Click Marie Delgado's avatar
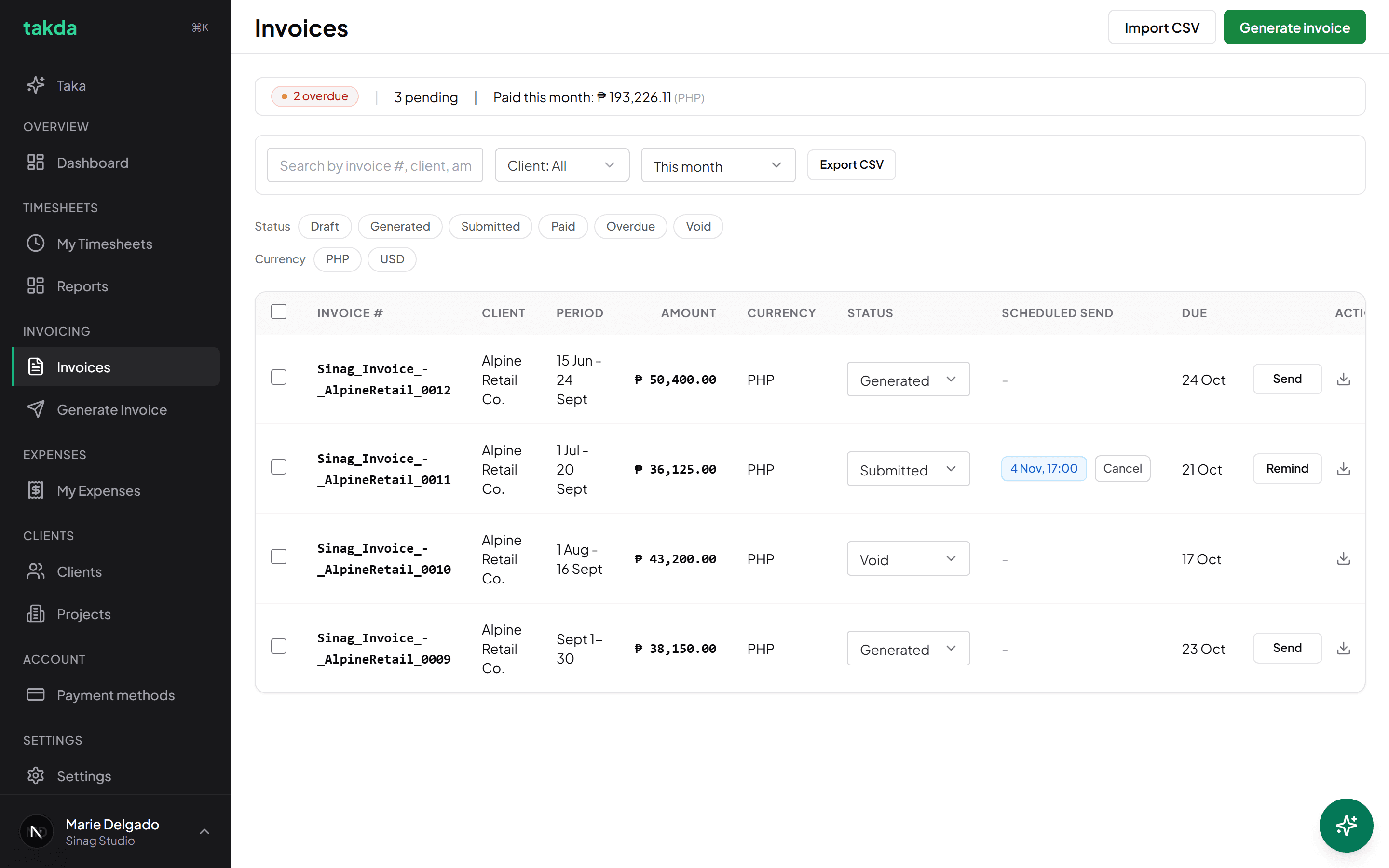The height and width of the screenshot is (868, 1389). [x=37, y=831]
